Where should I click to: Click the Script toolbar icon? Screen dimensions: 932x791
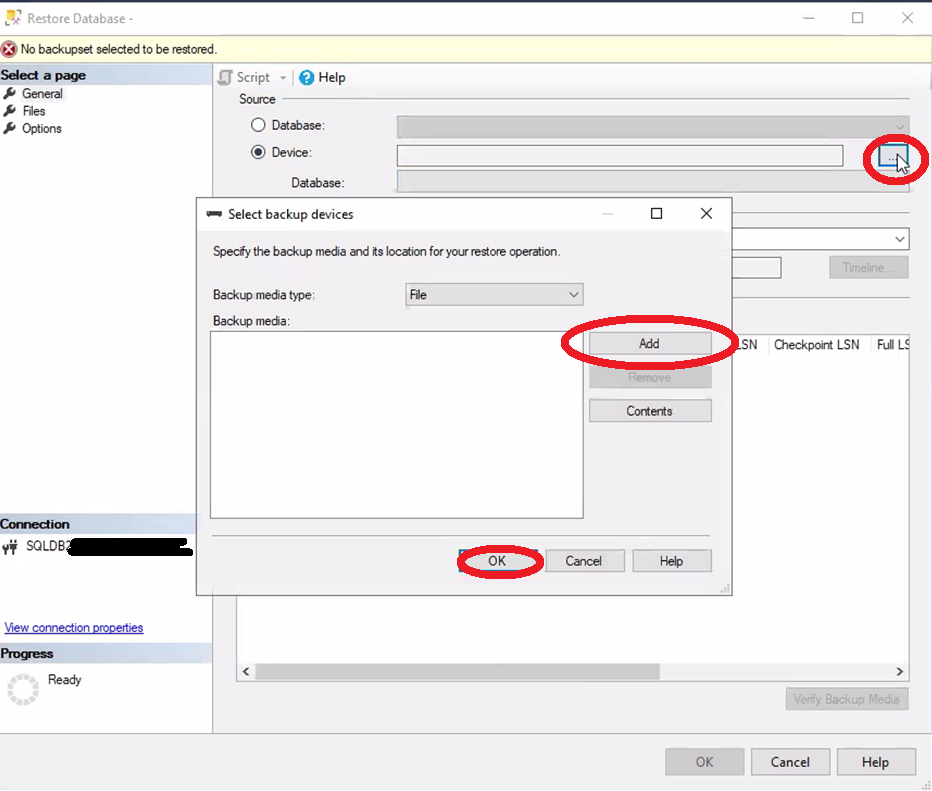[226, 77]
